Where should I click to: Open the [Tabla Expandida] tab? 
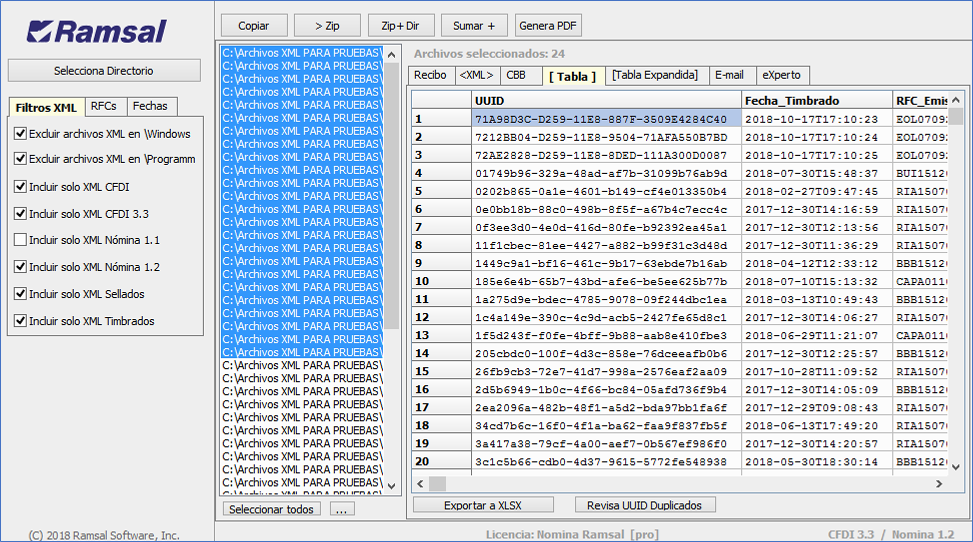655,75
